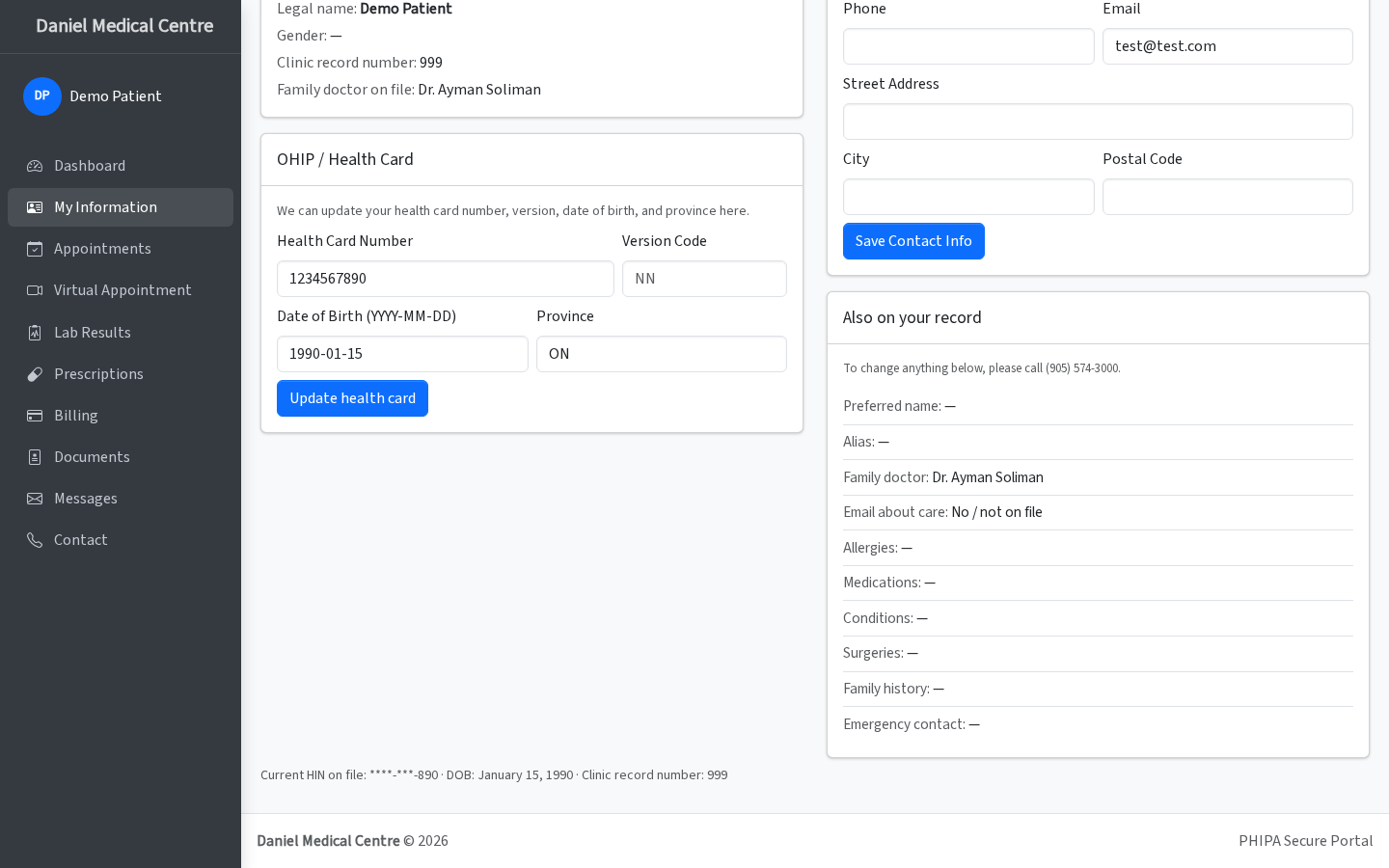Click the Province input field
1389x868 pixels.
(662, 354)
